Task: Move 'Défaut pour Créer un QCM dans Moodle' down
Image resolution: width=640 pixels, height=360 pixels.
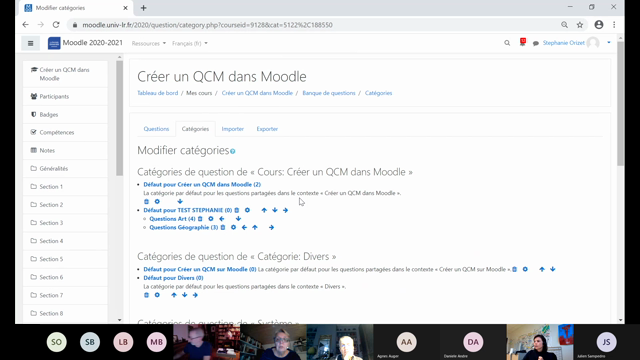Action: pyautogui.click(x=180, y=202)
